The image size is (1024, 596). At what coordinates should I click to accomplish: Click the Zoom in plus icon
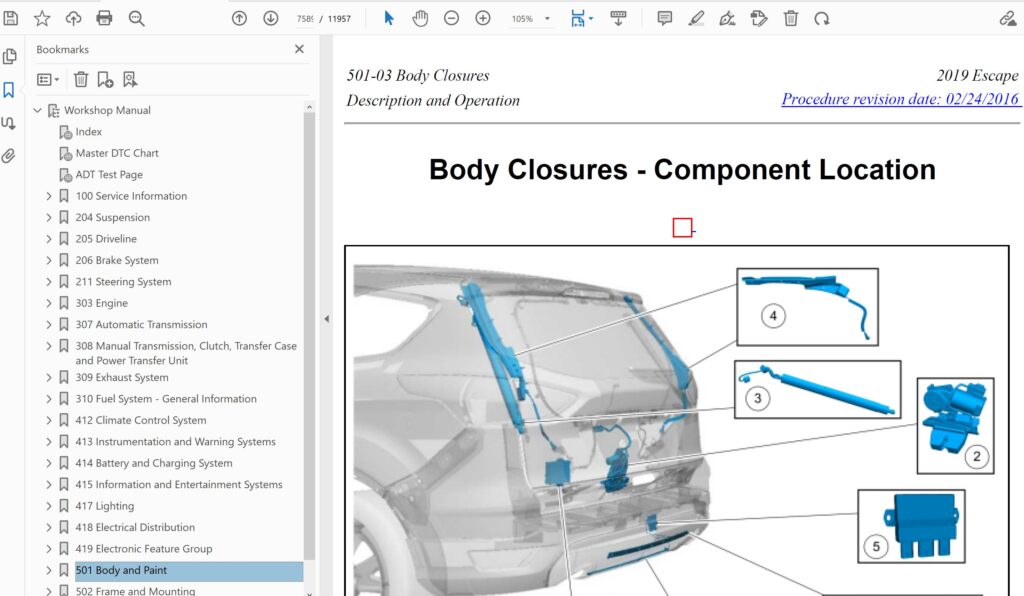click(483, 18)
